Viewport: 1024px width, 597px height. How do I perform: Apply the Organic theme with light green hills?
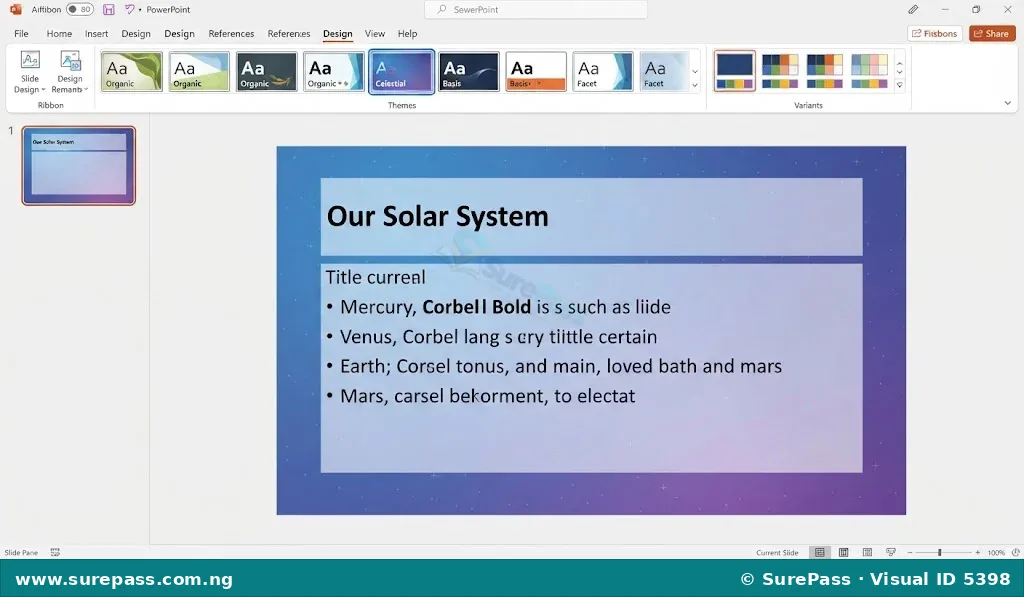[x=199, y=71]
